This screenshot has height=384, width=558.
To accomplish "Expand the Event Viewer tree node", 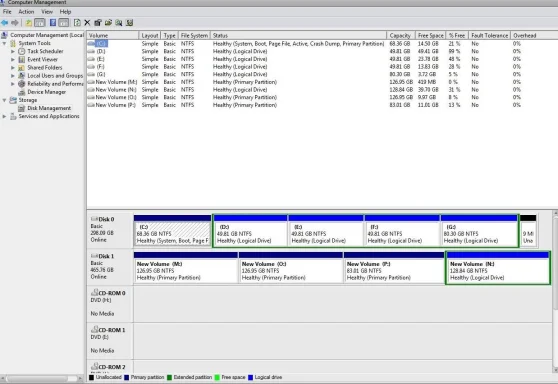I will click(13, 59).
